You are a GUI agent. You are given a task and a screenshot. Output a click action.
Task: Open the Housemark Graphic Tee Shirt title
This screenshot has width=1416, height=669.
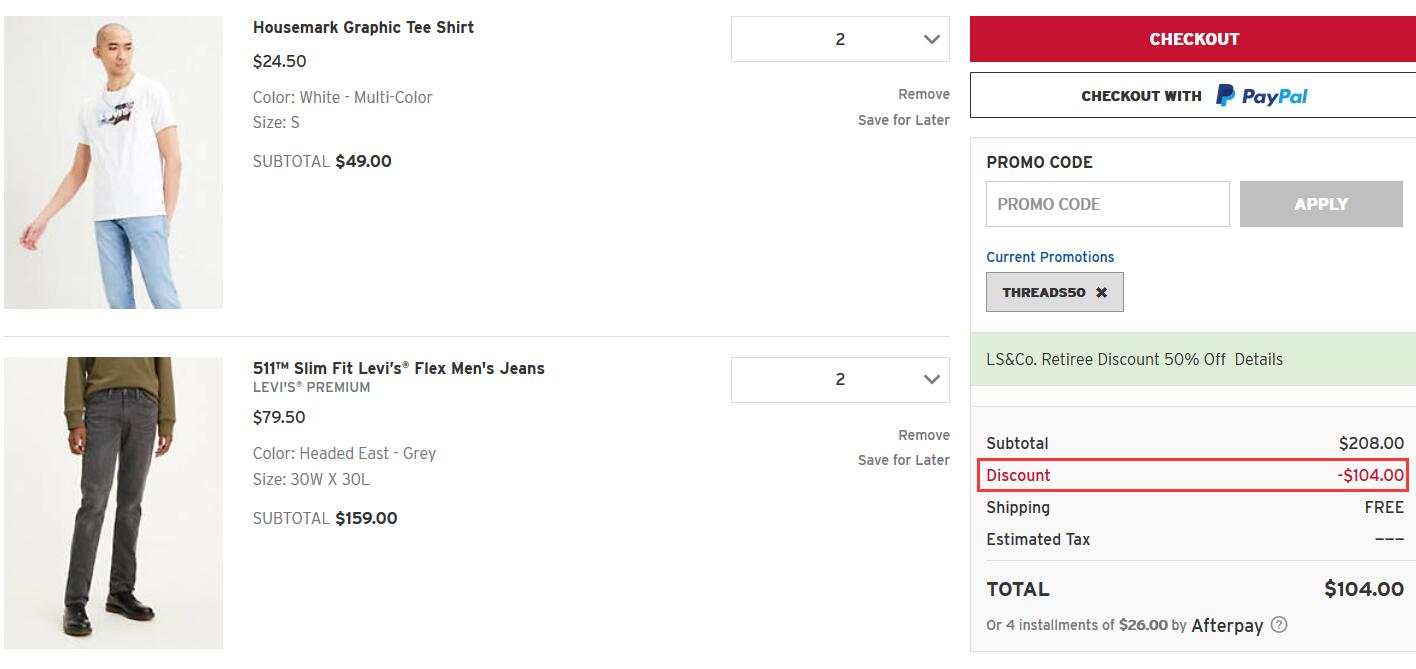point(363,27)
